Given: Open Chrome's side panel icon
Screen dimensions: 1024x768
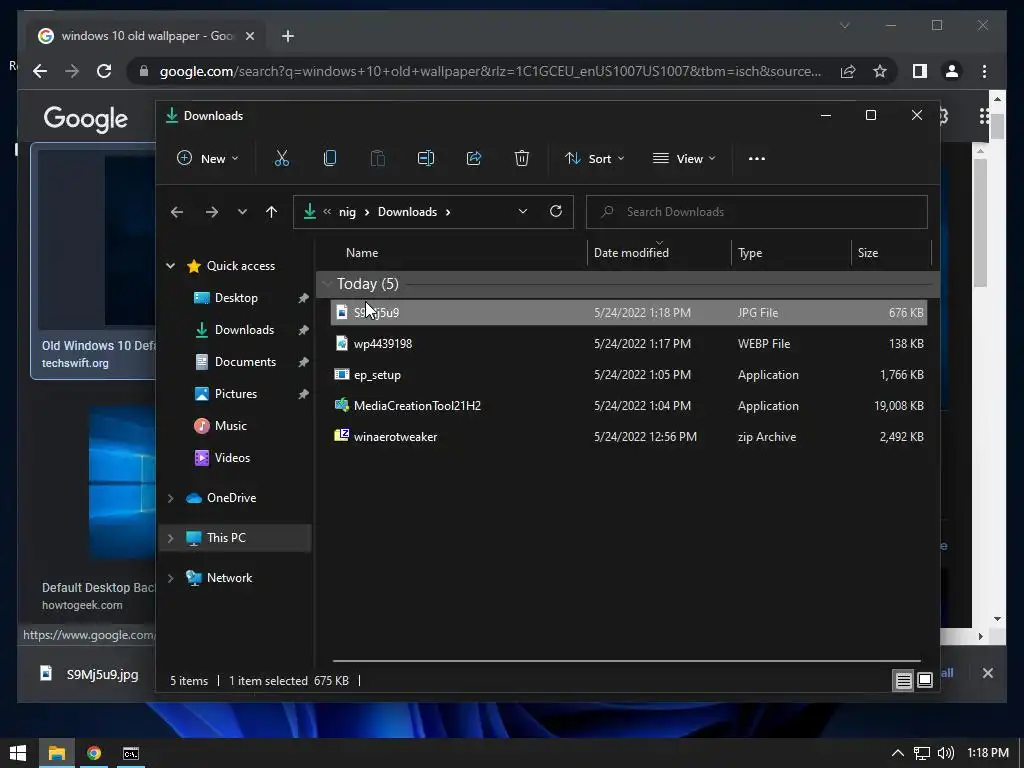Looking at the screenshot, I should (x=920, y=71).
